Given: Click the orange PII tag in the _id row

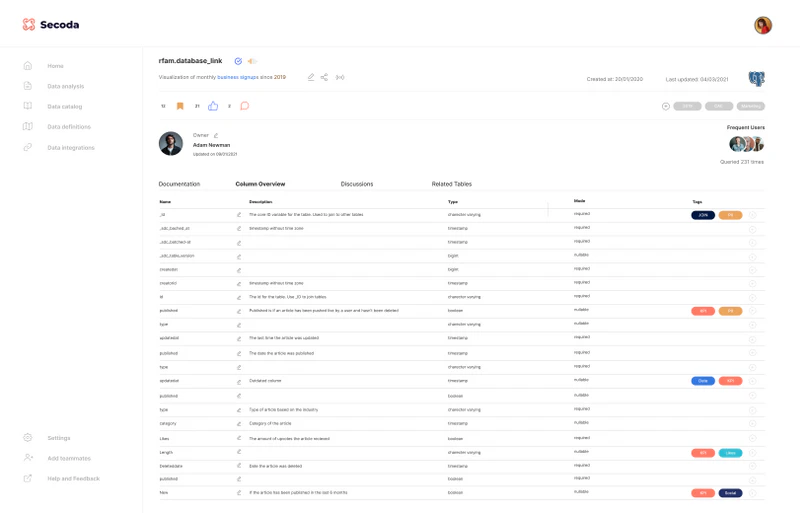Looking at the screenshot, I should click(x=730, y=215).
